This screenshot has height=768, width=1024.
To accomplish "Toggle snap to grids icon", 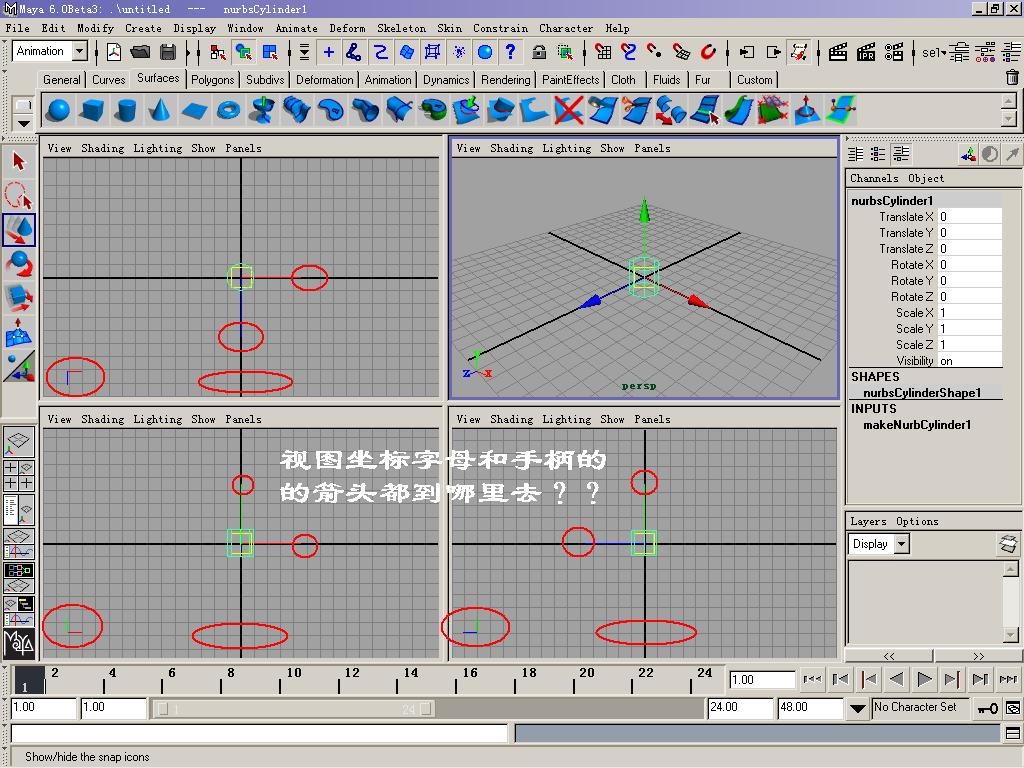I will click(x=603, y=52).
